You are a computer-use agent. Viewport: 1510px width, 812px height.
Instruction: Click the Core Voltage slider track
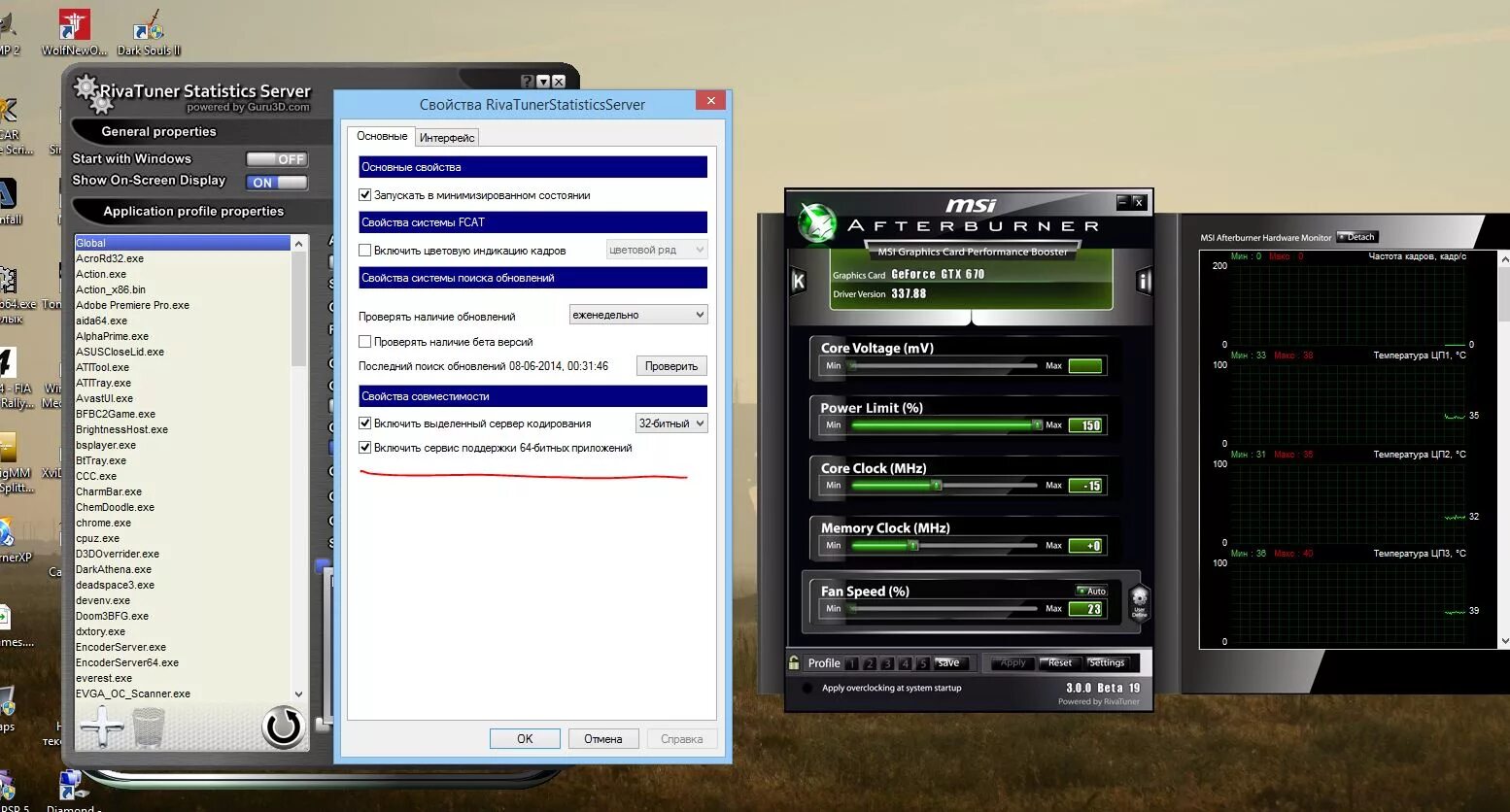(x=943, y=366)
